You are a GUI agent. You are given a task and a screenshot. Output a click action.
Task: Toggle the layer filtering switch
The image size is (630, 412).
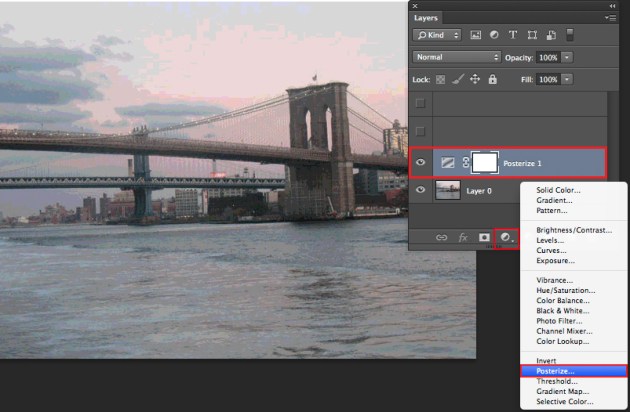570,34
